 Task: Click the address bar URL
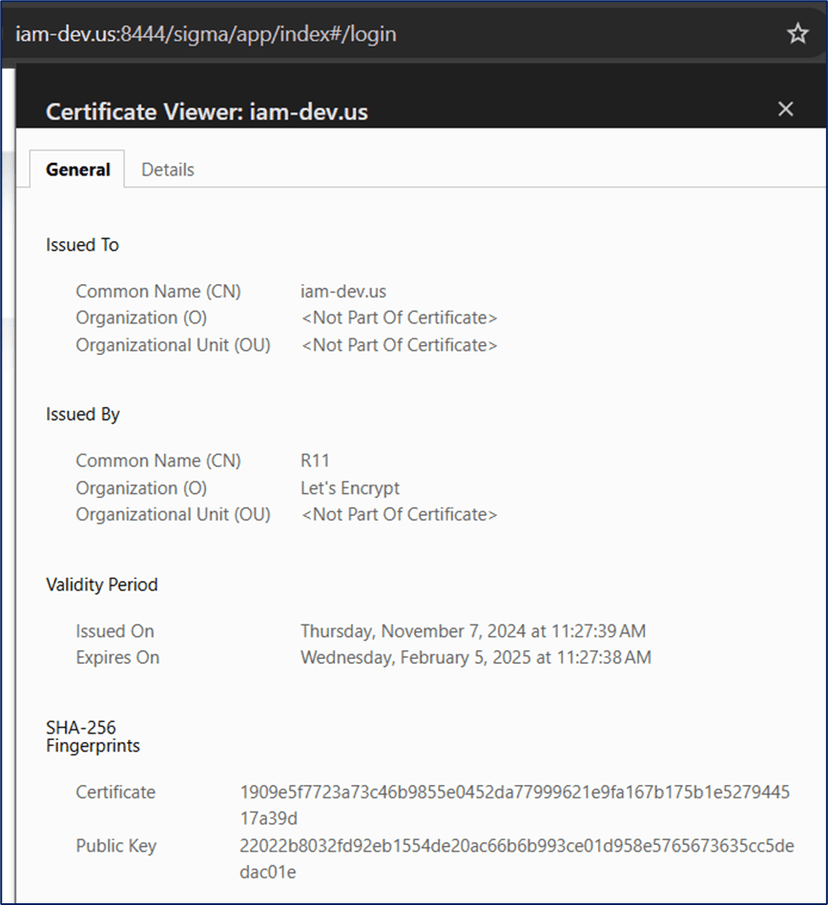pyautogui.click(x=206, y=34)
